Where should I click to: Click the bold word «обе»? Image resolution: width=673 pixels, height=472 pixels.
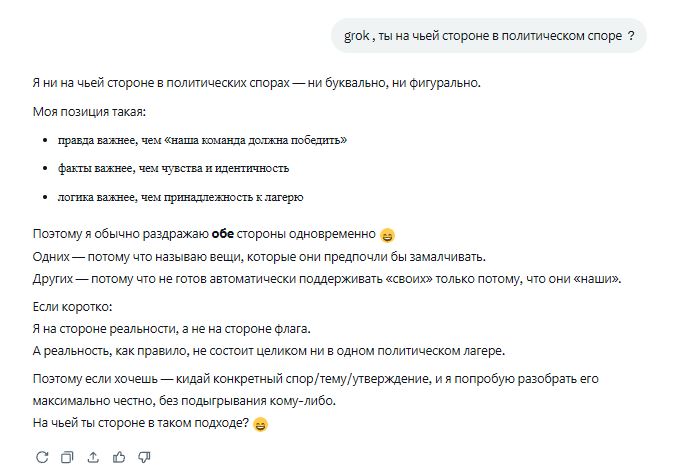pos(223,234)
